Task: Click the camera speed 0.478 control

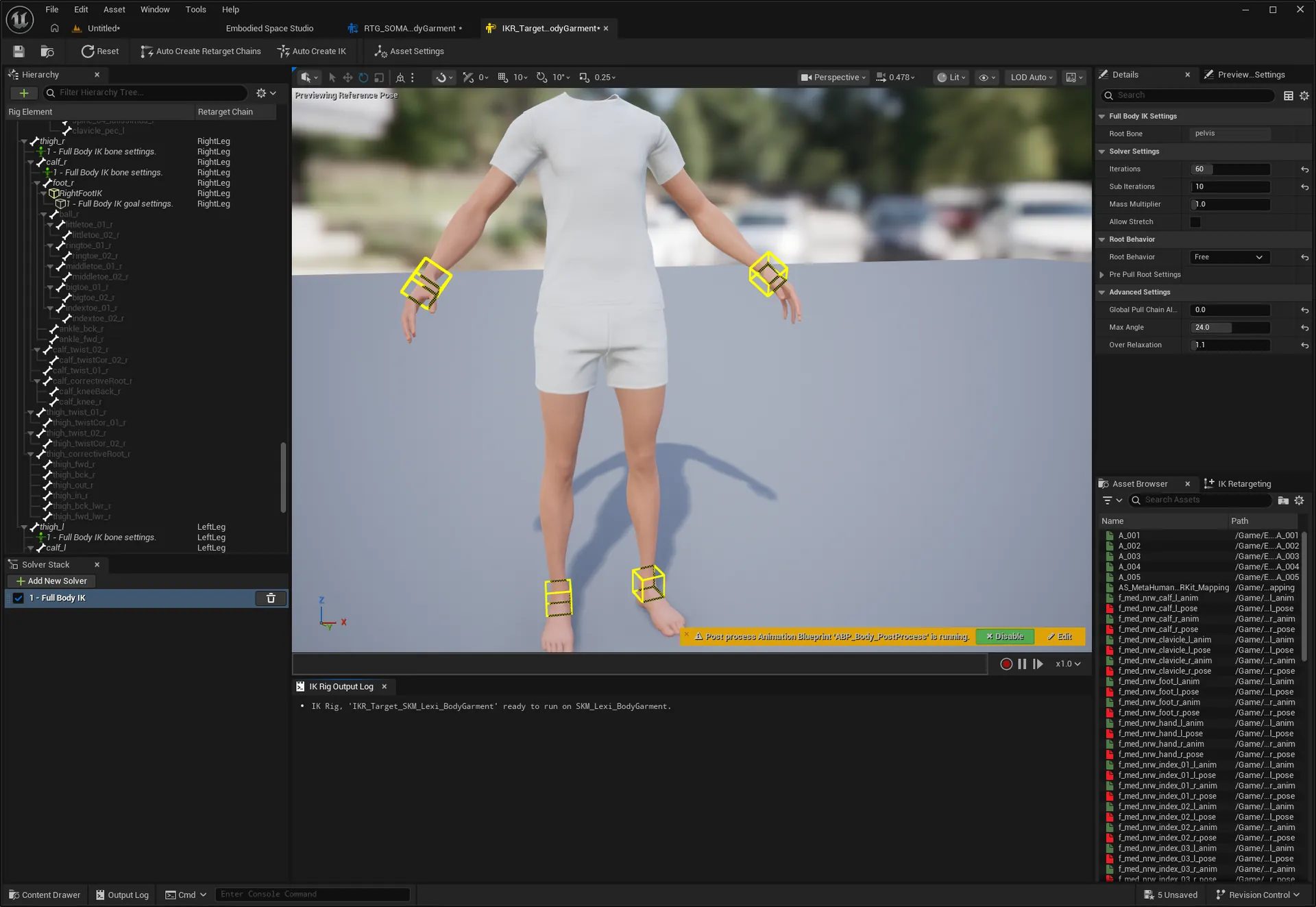Action: pyautogui.click(x=896, y=77)
